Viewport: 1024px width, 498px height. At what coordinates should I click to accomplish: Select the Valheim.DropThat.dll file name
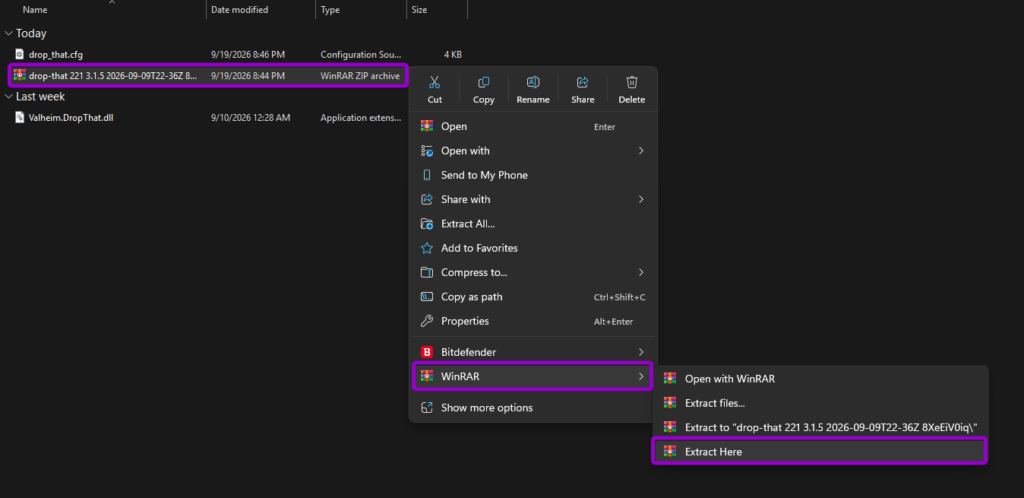71,117
